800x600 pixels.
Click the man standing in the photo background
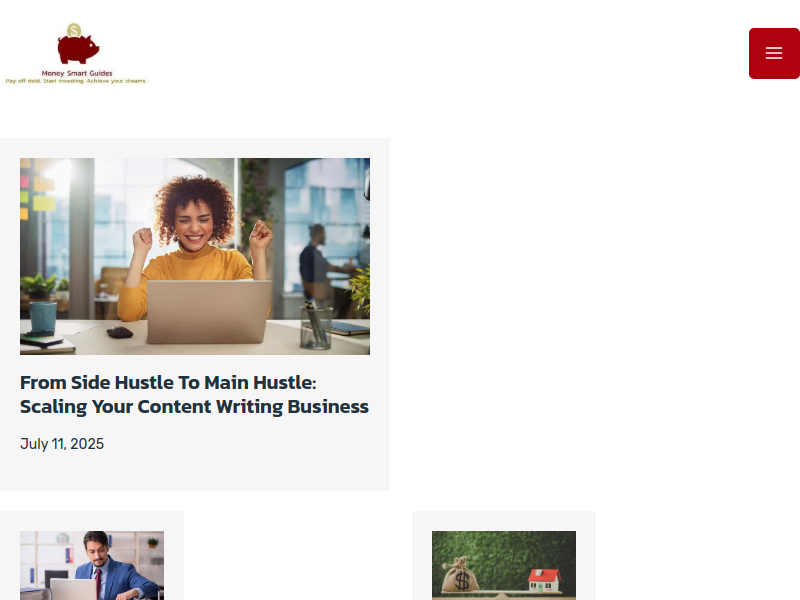pyautogui.click(x=318, y=265)
